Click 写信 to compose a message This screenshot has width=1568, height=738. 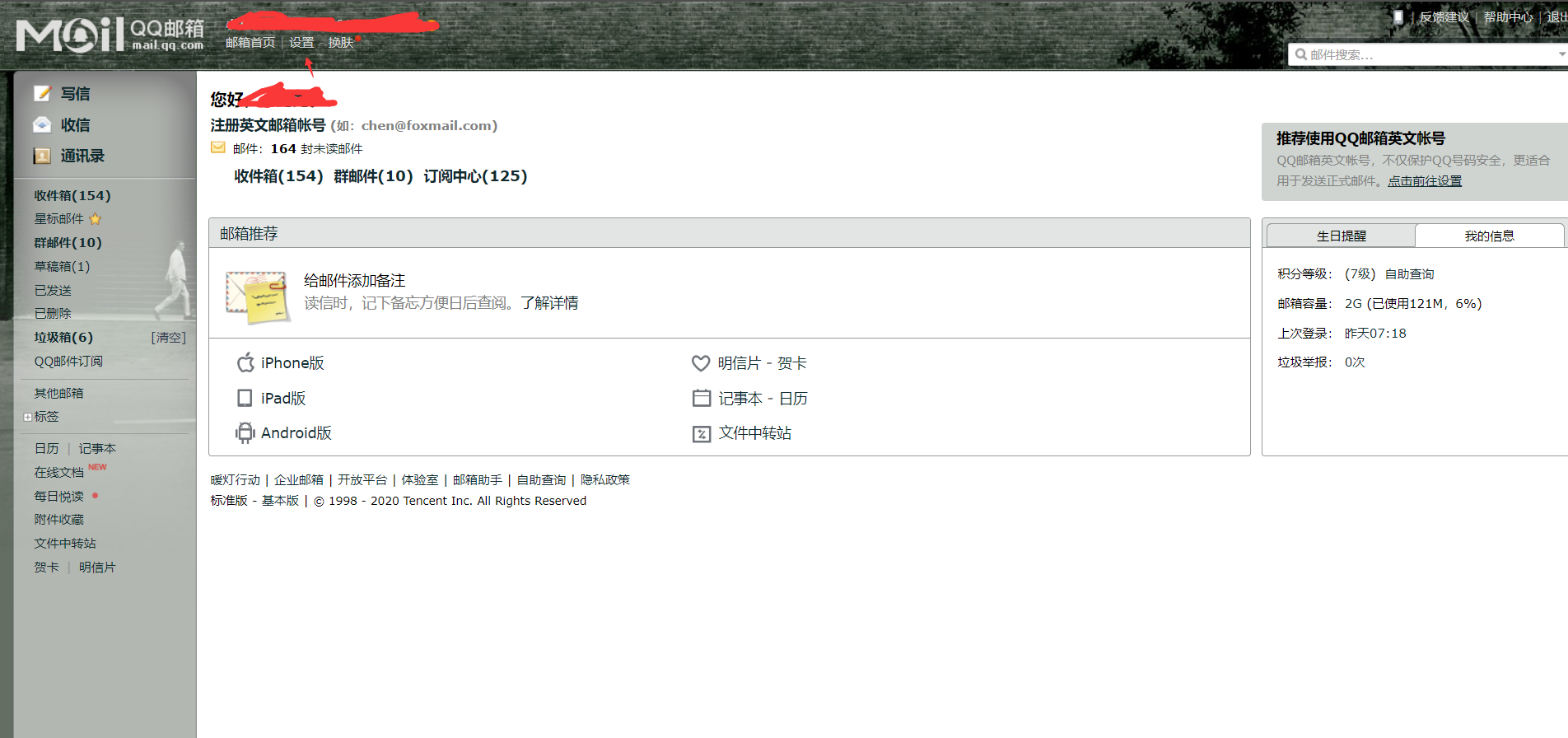pos(75,94)
